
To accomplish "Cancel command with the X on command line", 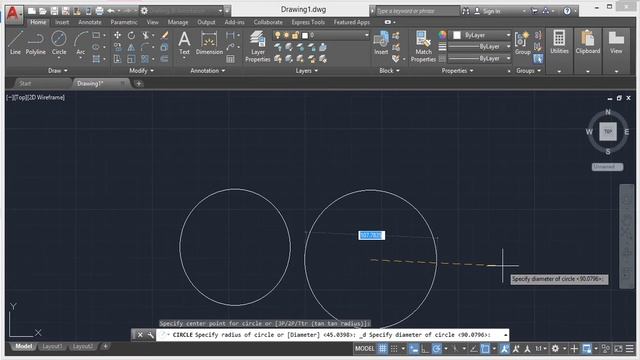I will (140, 335).
